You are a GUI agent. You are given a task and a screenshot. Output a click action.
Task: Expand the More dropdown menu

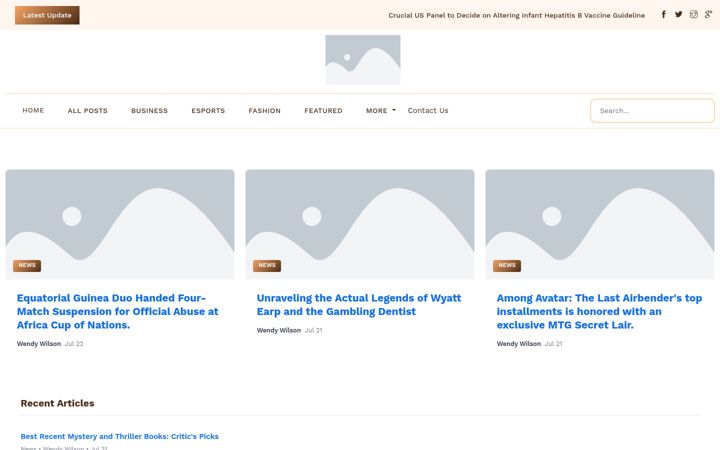pyautogui.click(x=381, y=111)
